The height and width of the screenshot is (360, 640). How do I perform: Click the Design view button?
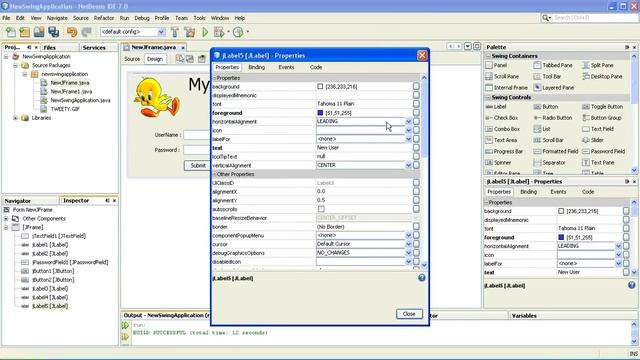(x=155, y=59)
